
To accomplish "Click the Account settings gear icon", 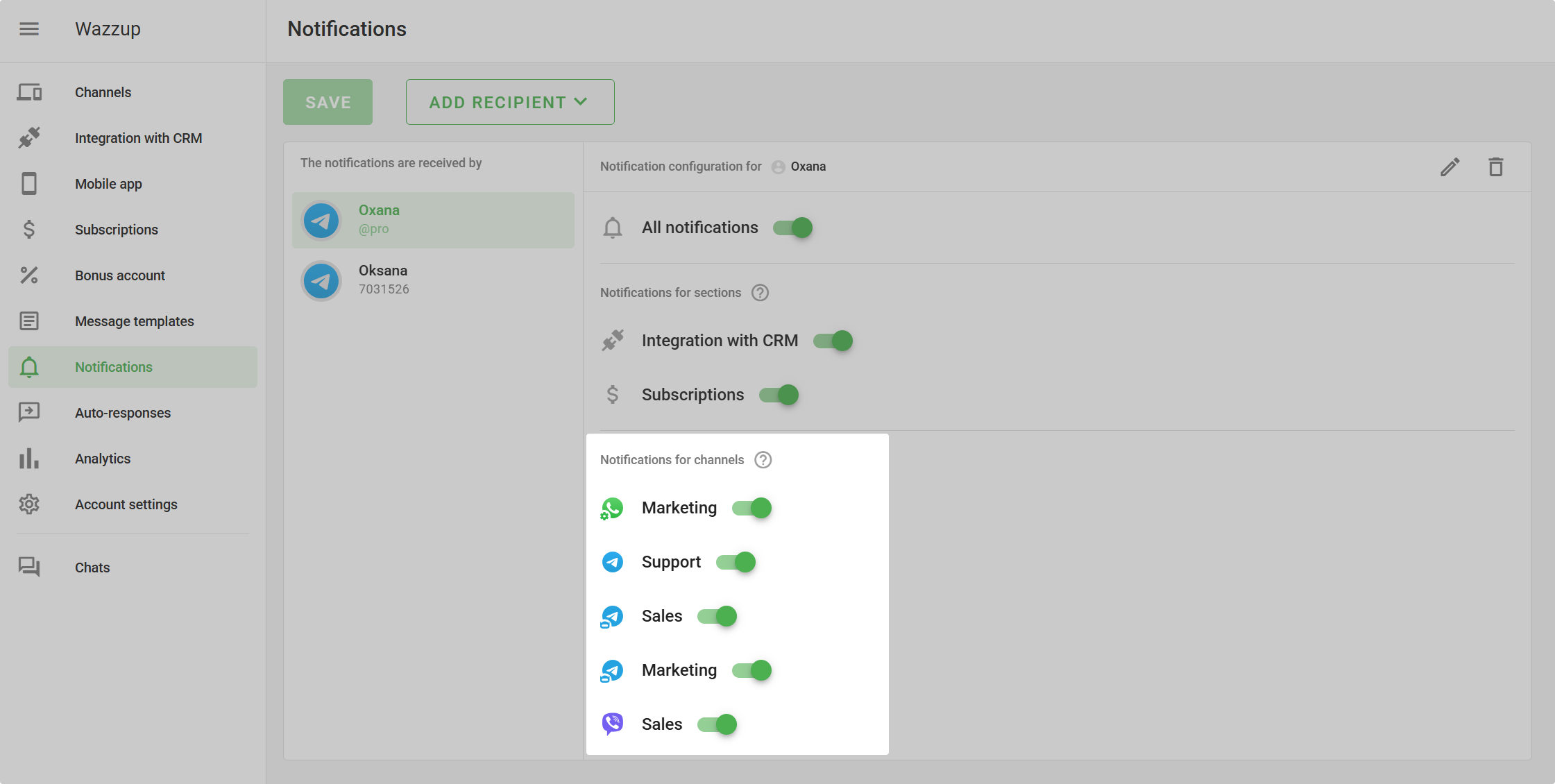I will pyautogui.click(x=29, y=504).
